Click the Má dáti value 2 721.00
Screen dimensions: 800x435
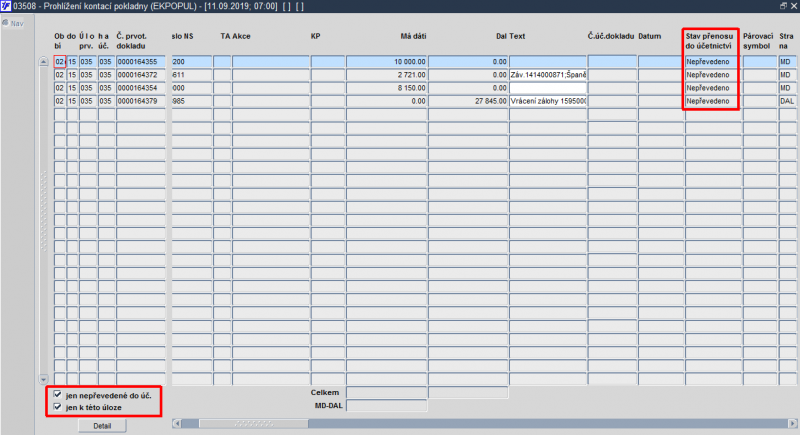(387, 75)
